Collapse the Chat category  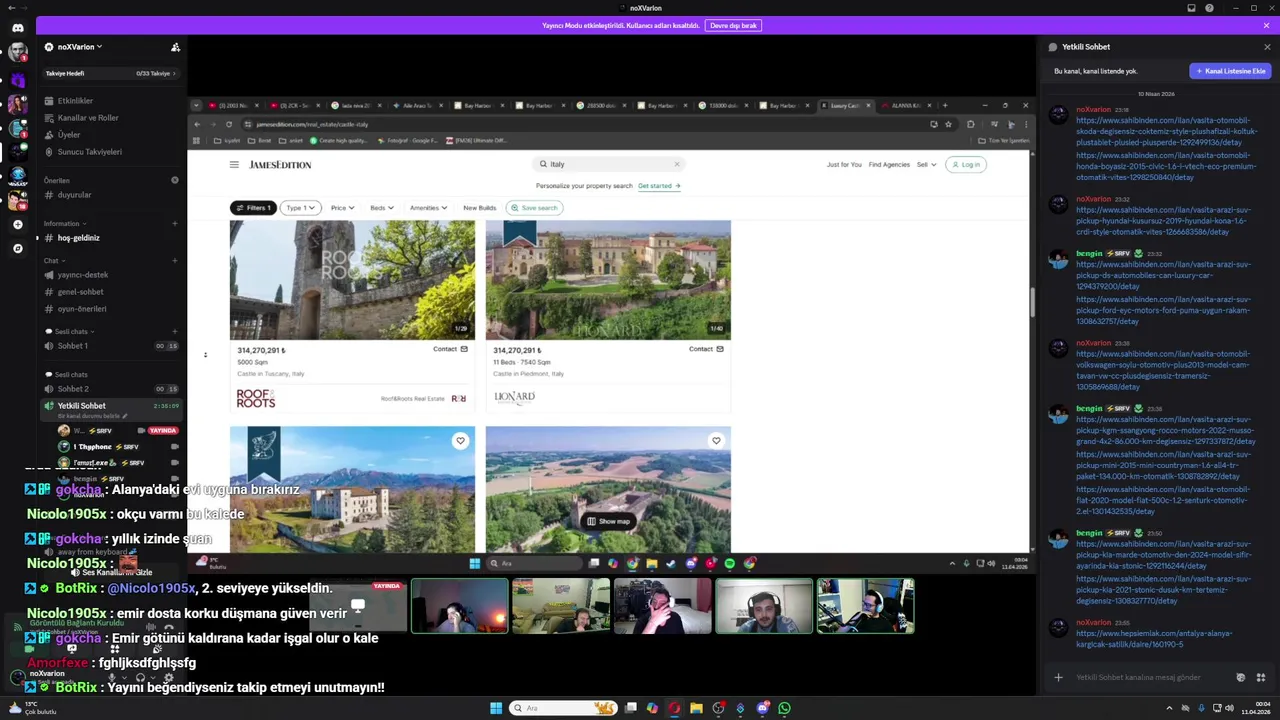point(53,261)
